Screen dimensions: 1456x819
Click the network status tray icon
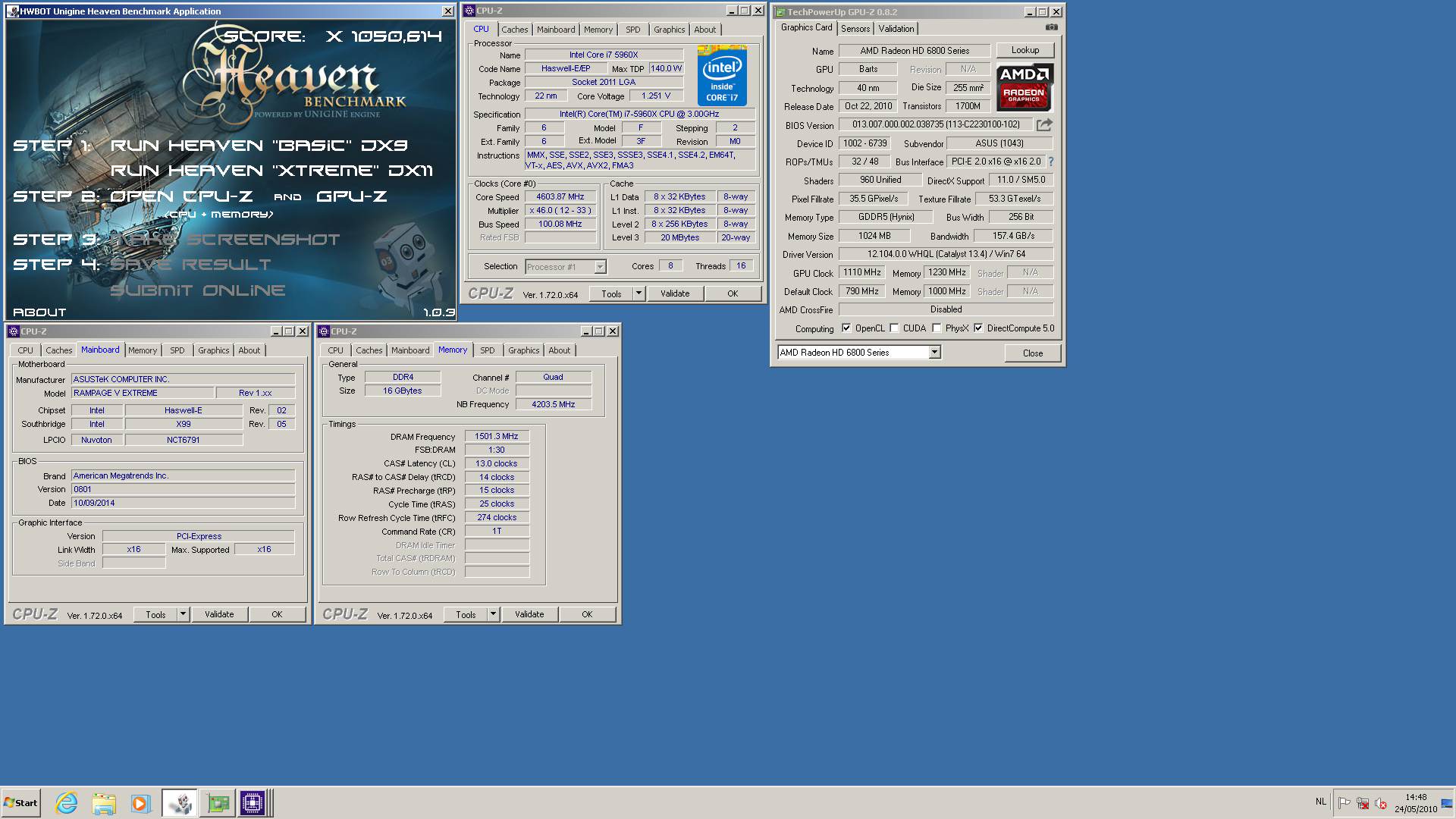tap(1363, 803)
